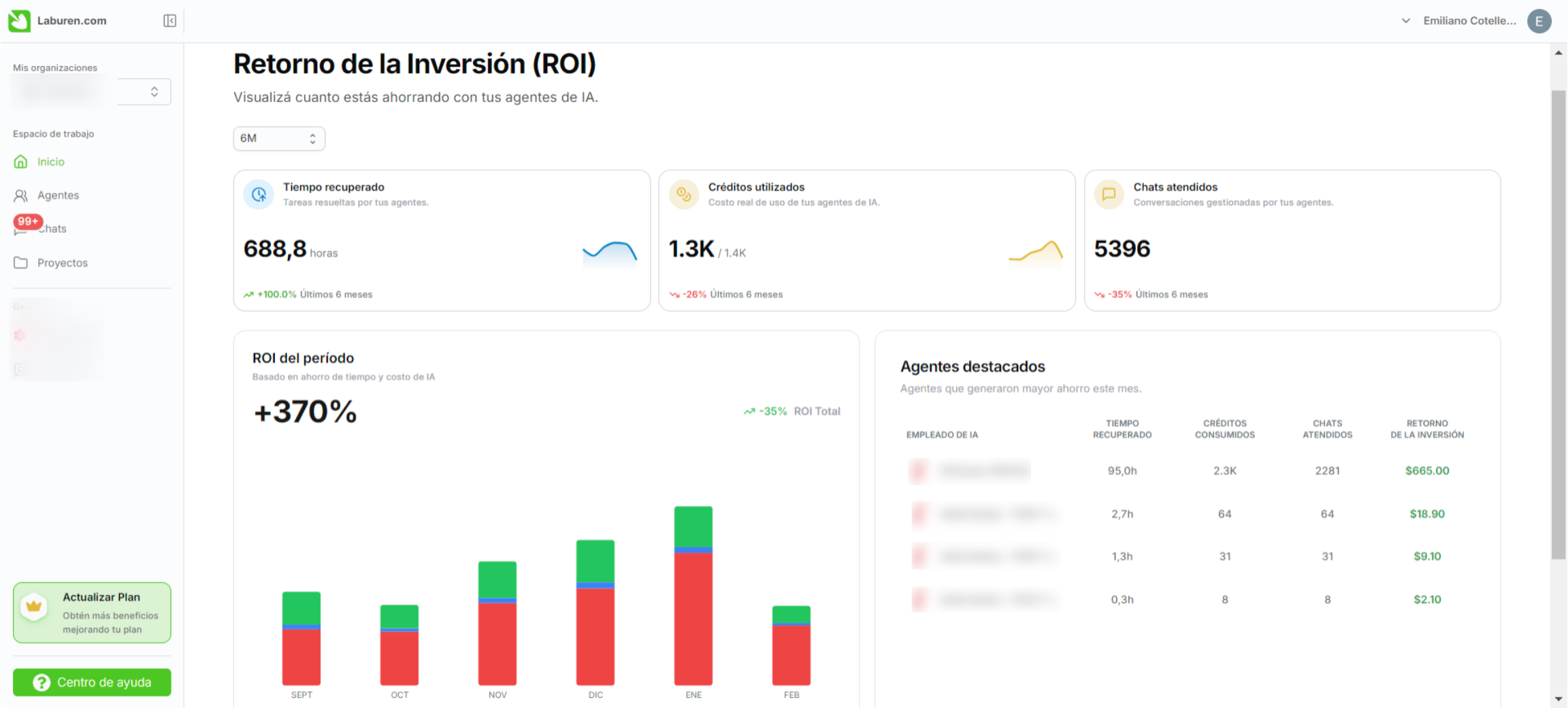Click the user avatar with letter E
Image resolution: width=1568 pixels, height=708 pixels.
coord(1539,21)
